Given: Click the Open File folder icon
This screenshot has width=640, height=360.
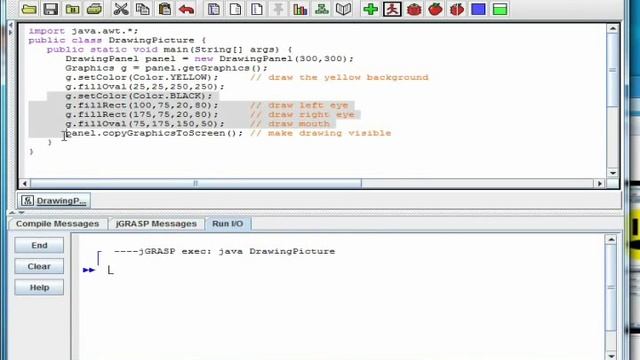Looking at the screenshot, I should click(29, 9).
